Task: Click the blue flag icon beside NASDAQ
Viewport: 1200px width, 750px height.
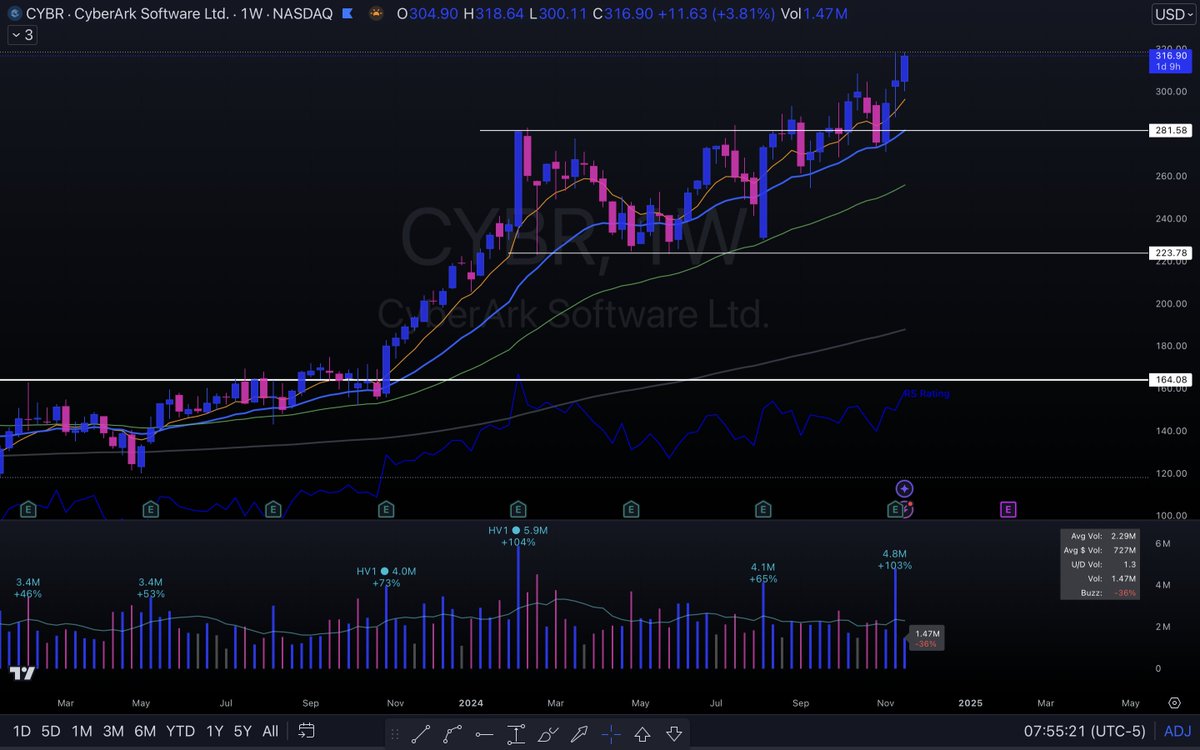Action: click(x=345, y=15)
